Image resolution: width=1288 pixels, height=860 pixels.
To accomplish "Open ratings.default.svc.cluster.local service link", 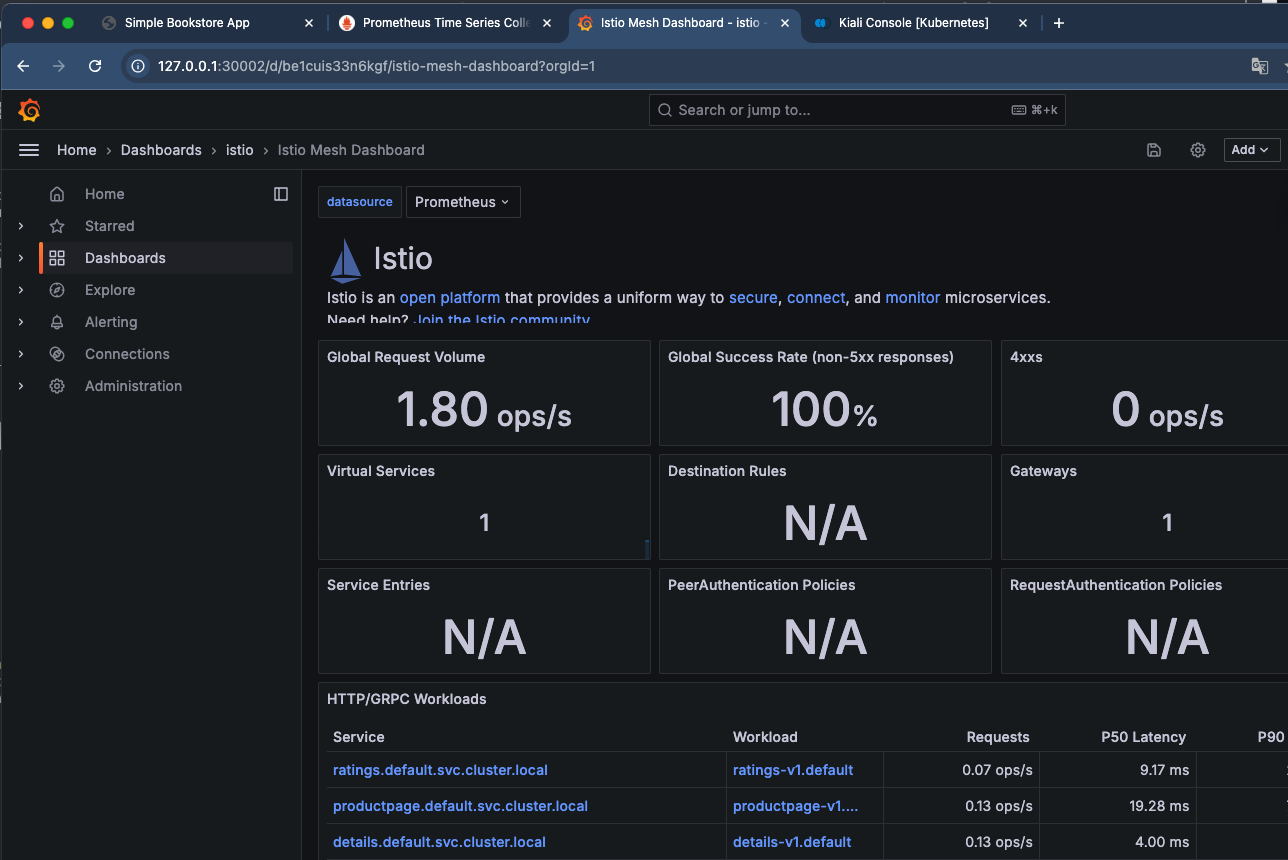I will coord(440,770).
